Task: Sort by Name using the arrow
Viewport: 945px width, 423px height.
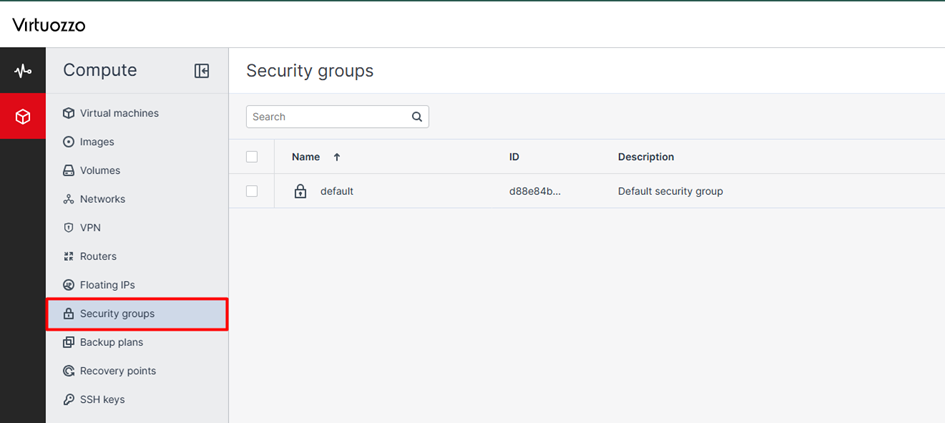Action: [x=337, y=157]
